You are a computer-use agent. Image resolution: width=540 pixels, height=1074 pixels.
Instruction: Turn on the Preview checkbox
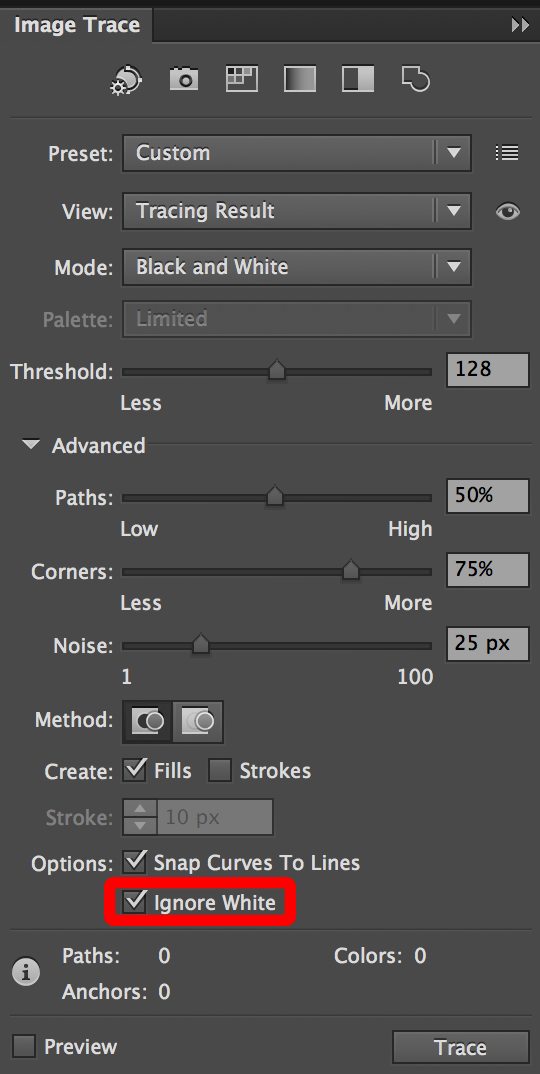(25, 1047)
